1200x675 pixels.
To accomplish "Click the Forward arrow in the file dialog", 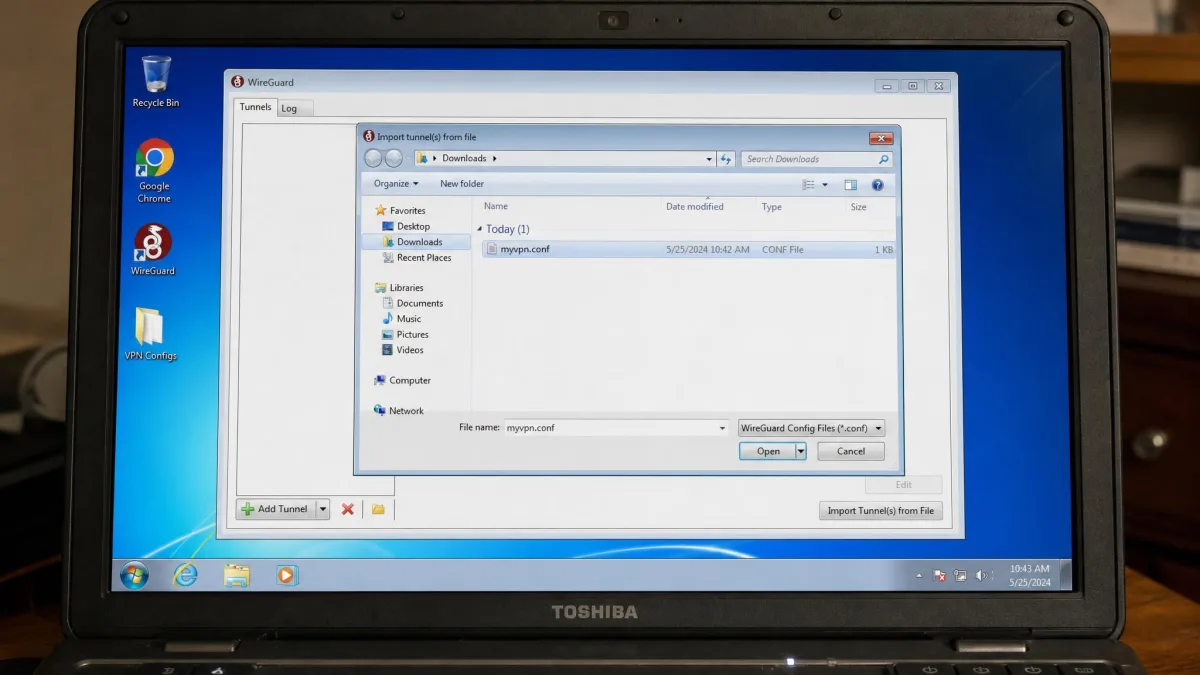I will [x=394, y=158].
